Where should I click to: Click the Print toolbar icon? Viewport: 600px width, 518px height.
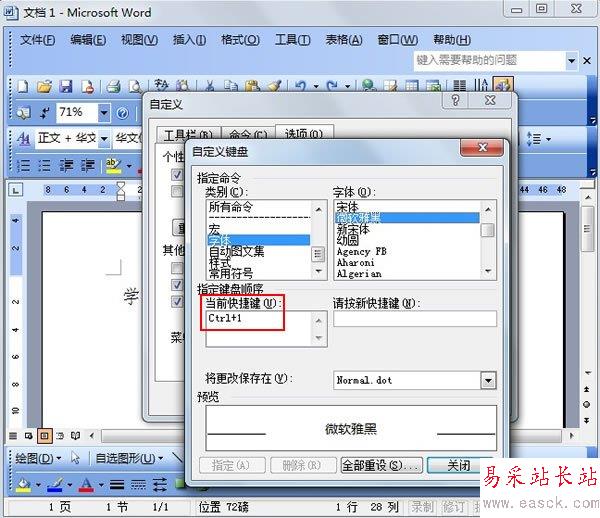114,86
